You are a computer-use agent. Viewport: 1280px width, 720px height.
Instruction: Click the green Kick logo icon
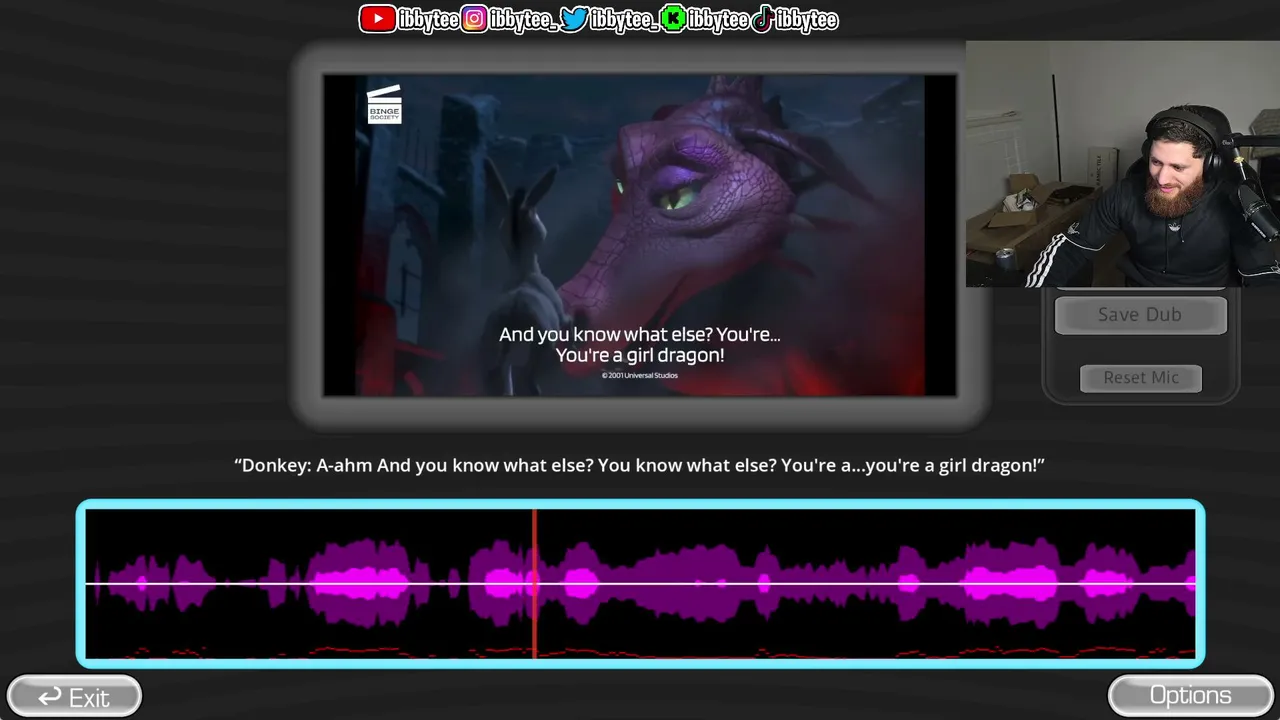(x=673, y=19)
